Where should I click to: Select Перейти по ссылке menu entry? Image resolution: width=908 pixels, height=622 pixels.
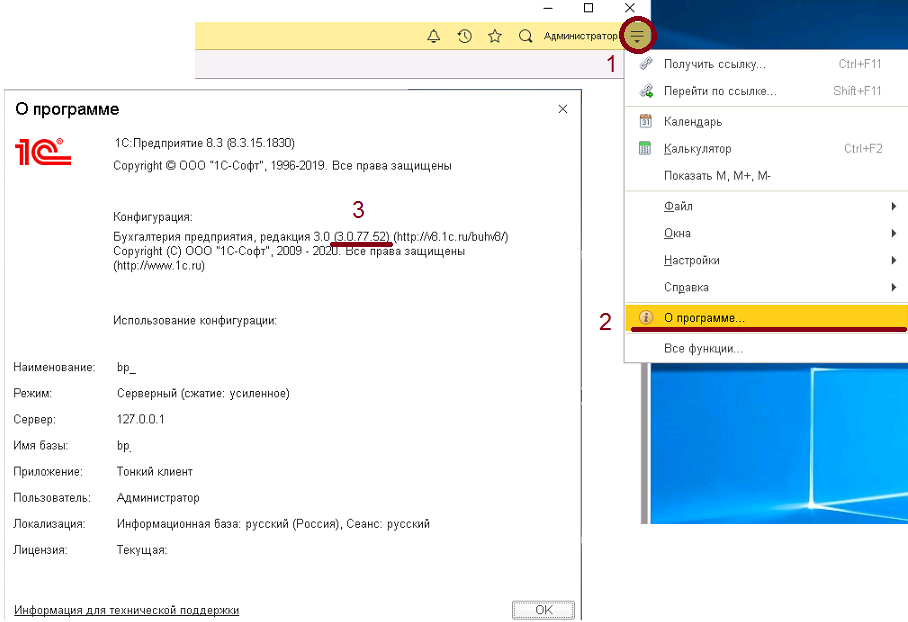[x=766, y=91]
